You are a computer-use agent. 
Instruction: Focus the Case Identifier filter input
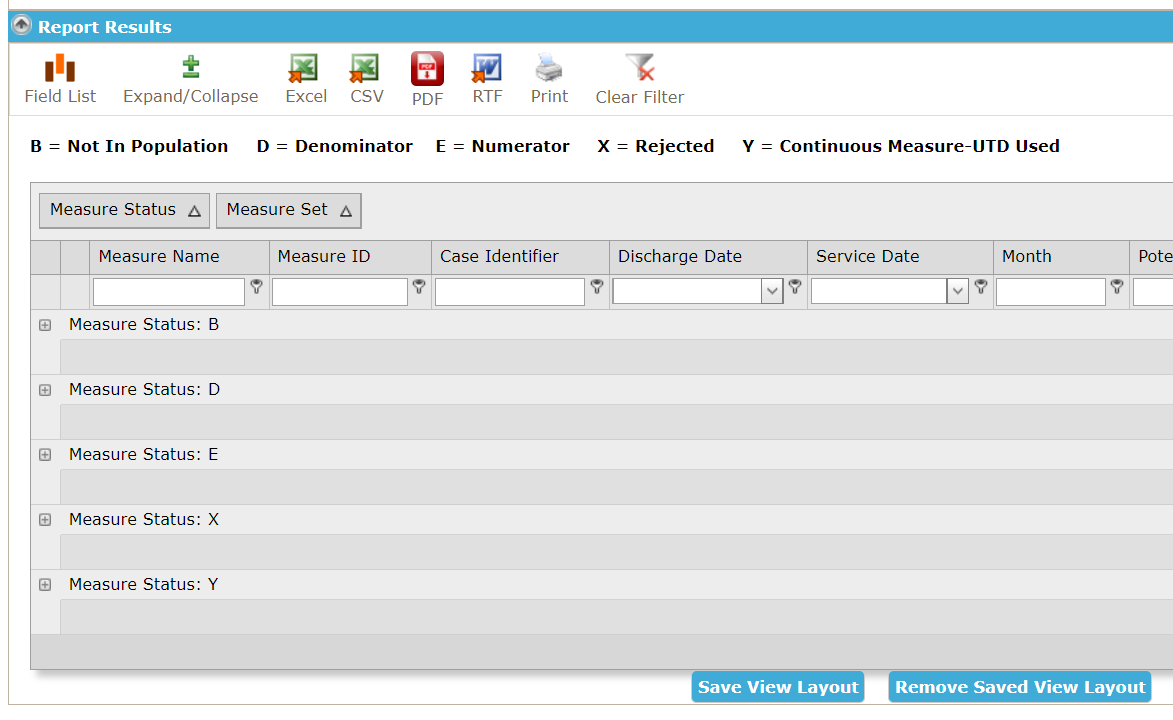click(509, 291)
